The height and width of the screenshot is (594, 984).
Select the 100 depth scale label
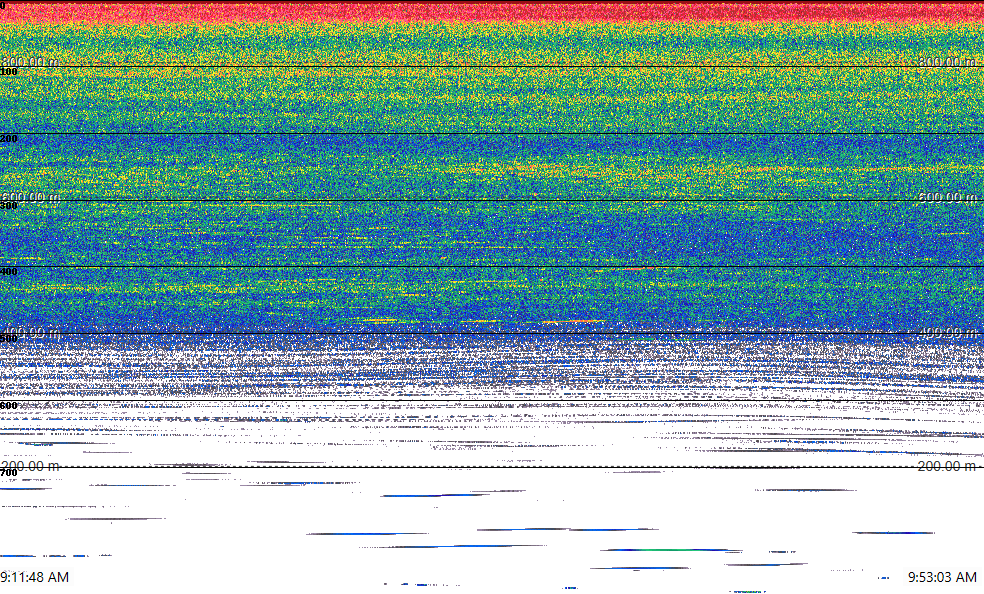click(9, 72)
